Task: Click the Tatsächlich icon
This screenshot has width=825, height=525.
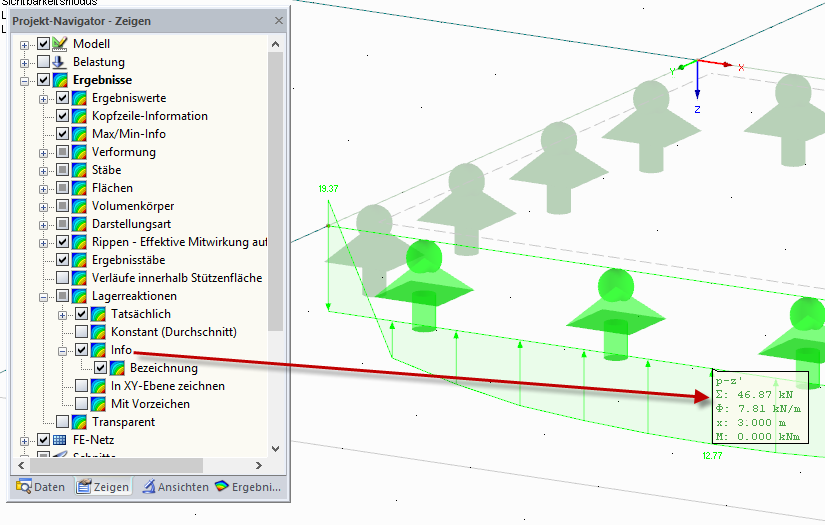Action: click(98, 314)
